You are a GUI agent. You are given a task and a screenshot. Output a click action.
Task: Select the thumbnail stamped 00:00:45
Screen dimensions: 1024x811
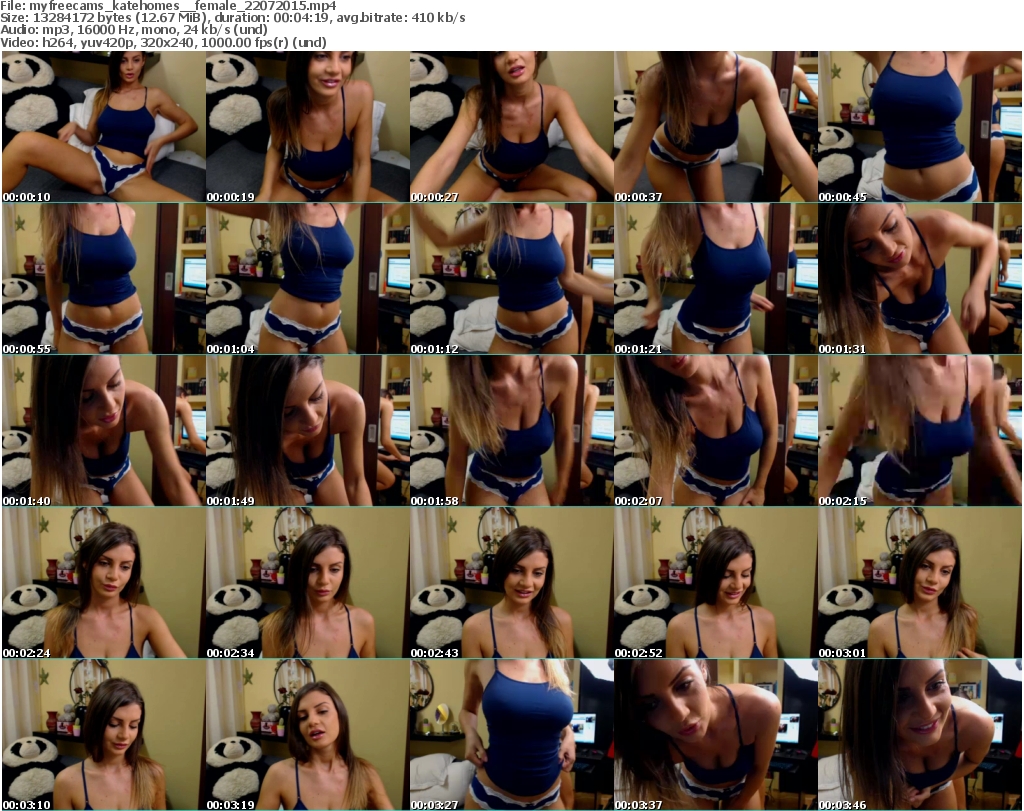tap(920, 127)
